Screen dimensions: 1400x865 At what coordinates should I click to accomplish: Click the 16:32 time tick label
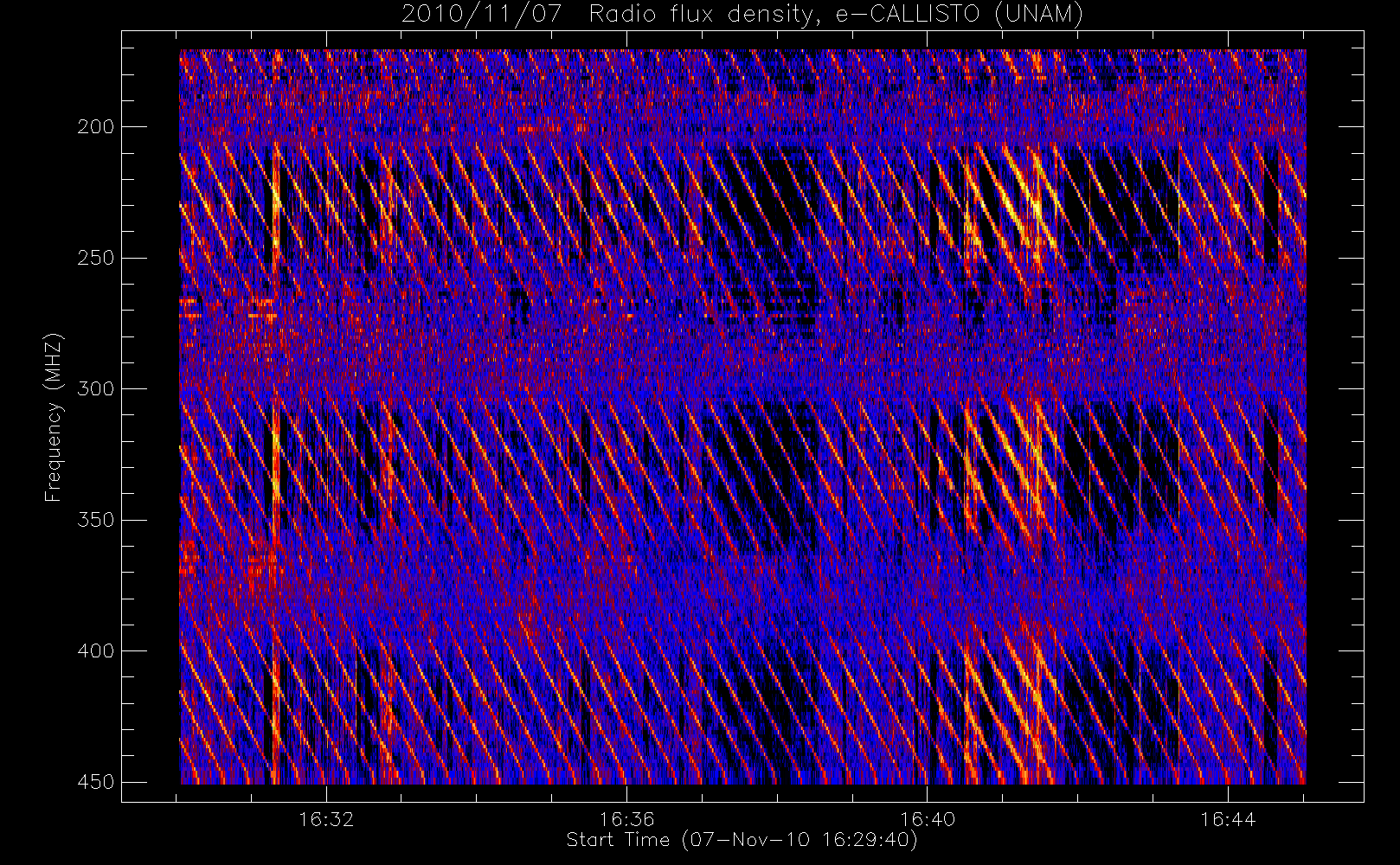coord(326,819)
